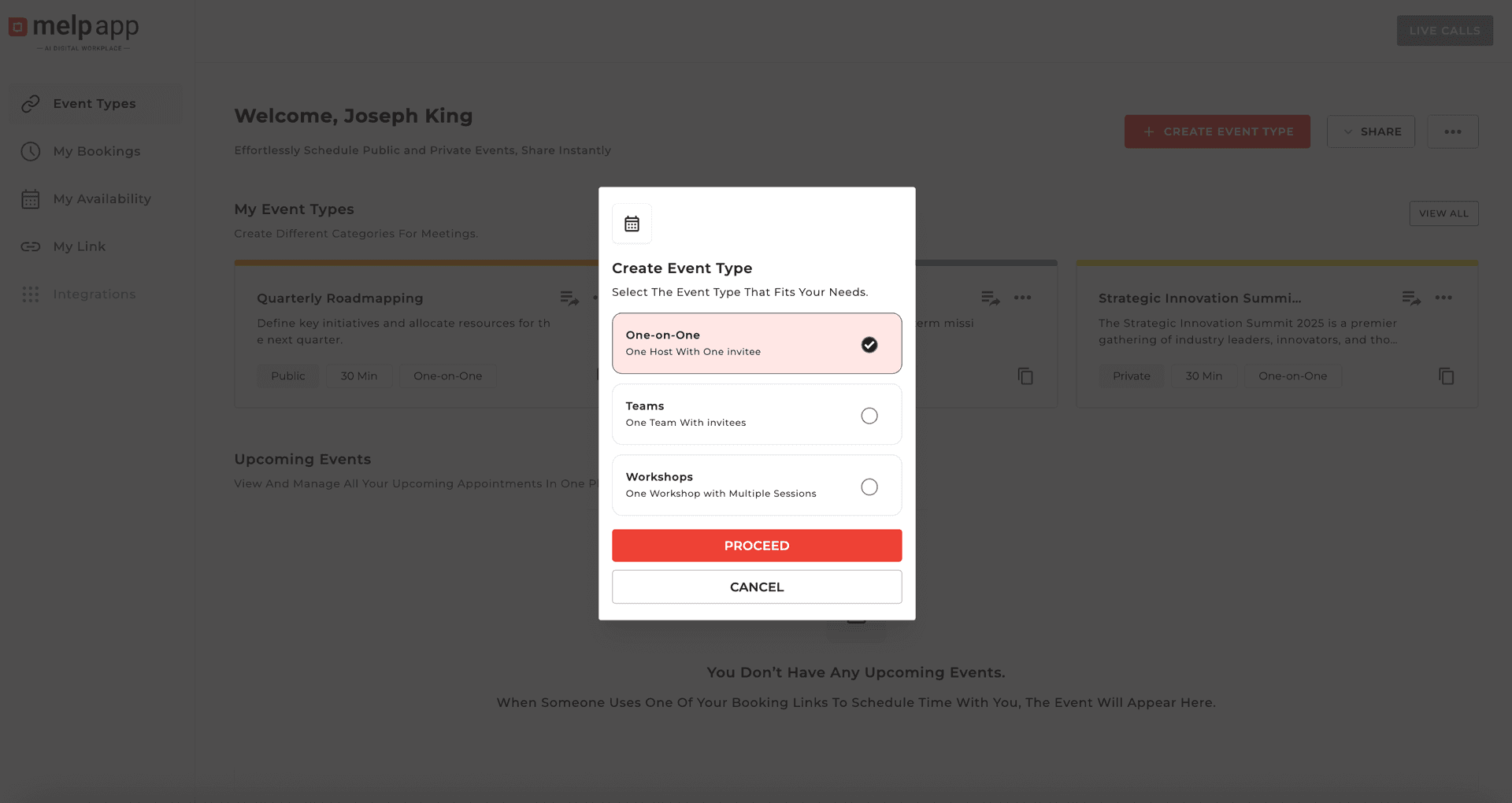Screen dimensions: 1512x803
Task: Click the Live Calls button
Action: (1444, 31)
